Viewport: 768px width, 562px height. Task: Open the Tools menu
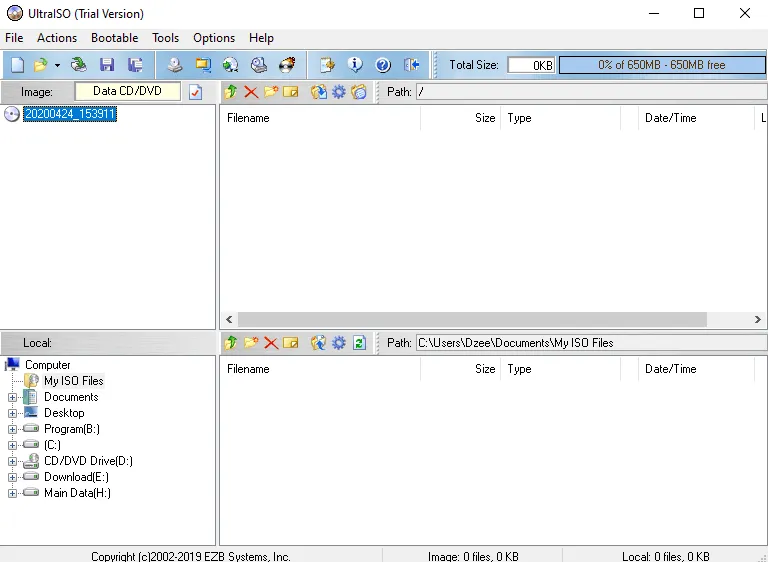166,38
